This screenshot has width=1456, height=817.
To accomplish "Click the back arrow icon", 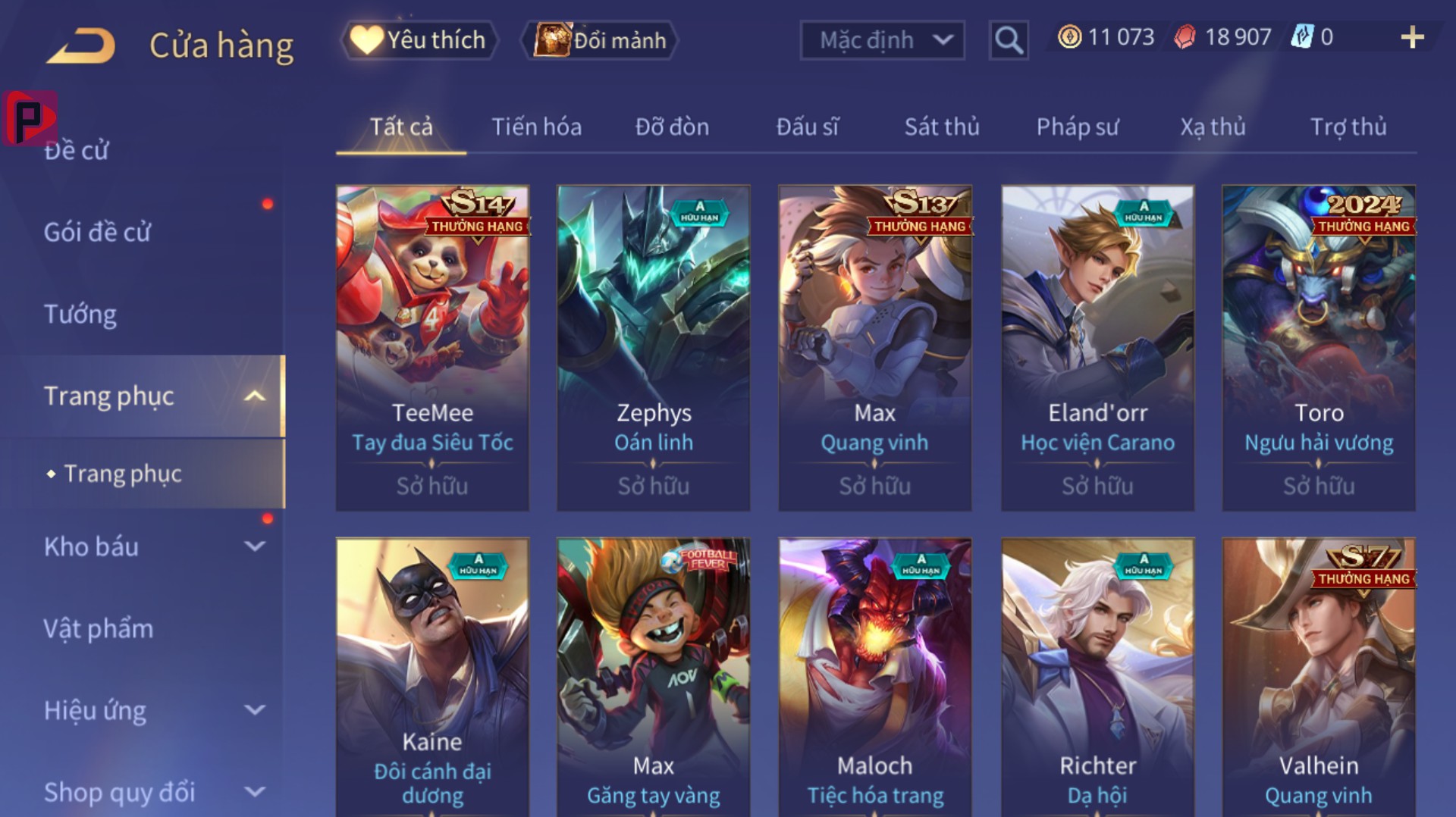I will [80, 45].
